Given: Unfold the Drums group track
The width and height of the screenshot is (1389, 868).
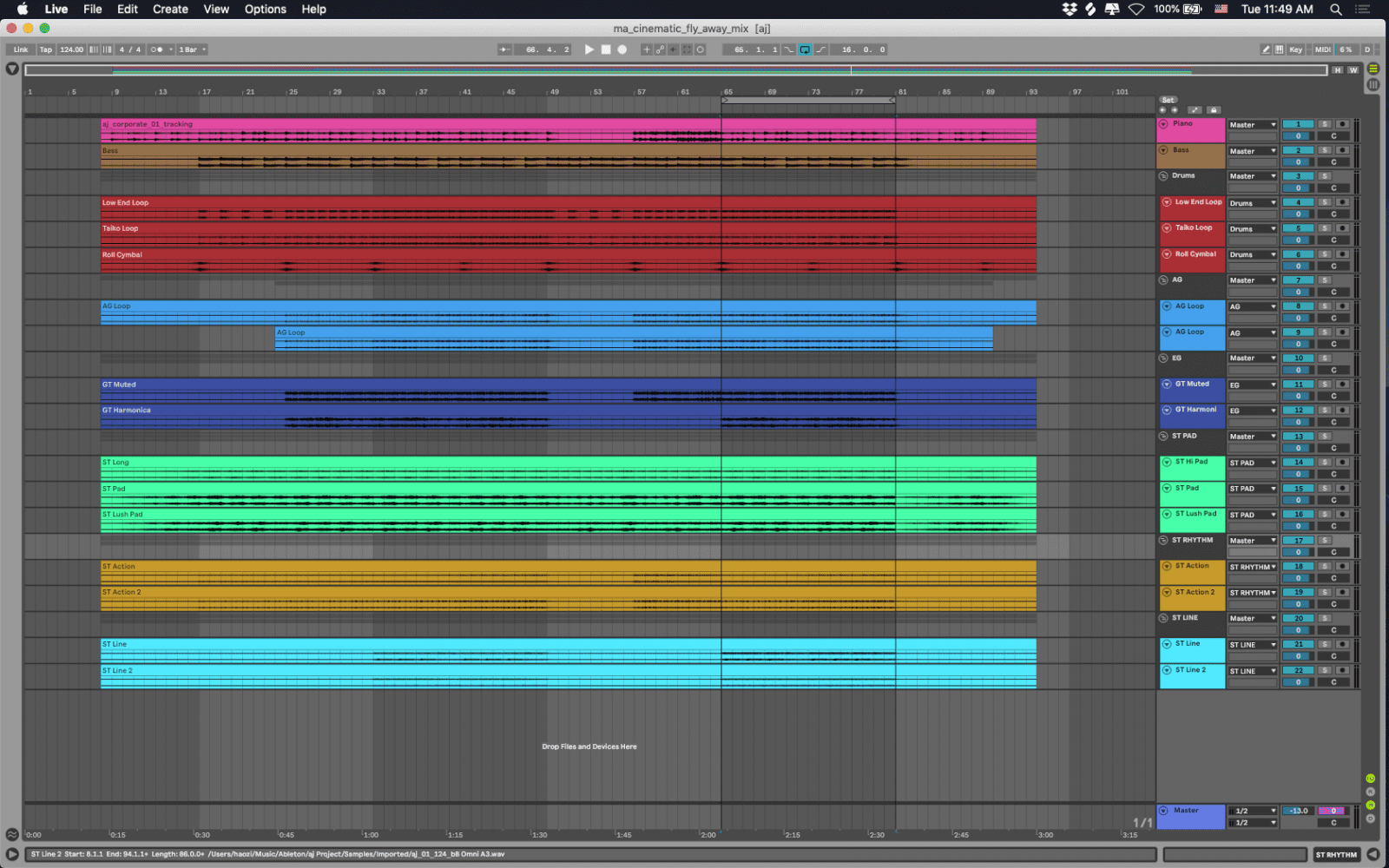Looking at the screenshot, I should point(1163,176).
